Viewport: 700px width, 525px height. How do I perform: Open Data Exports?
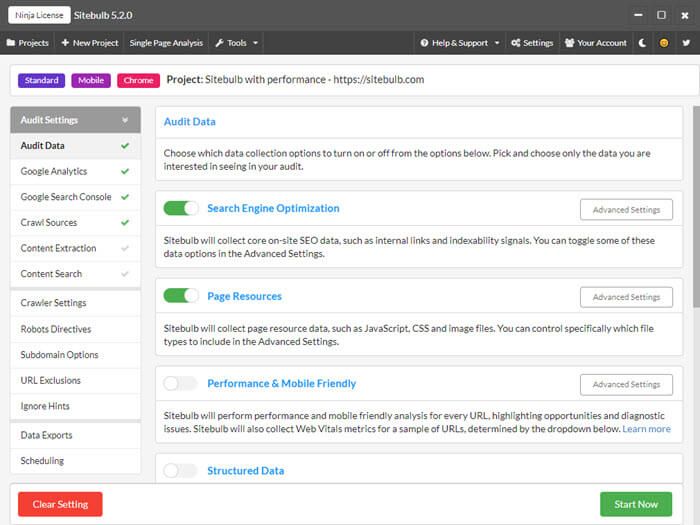[x=75, y=435]
